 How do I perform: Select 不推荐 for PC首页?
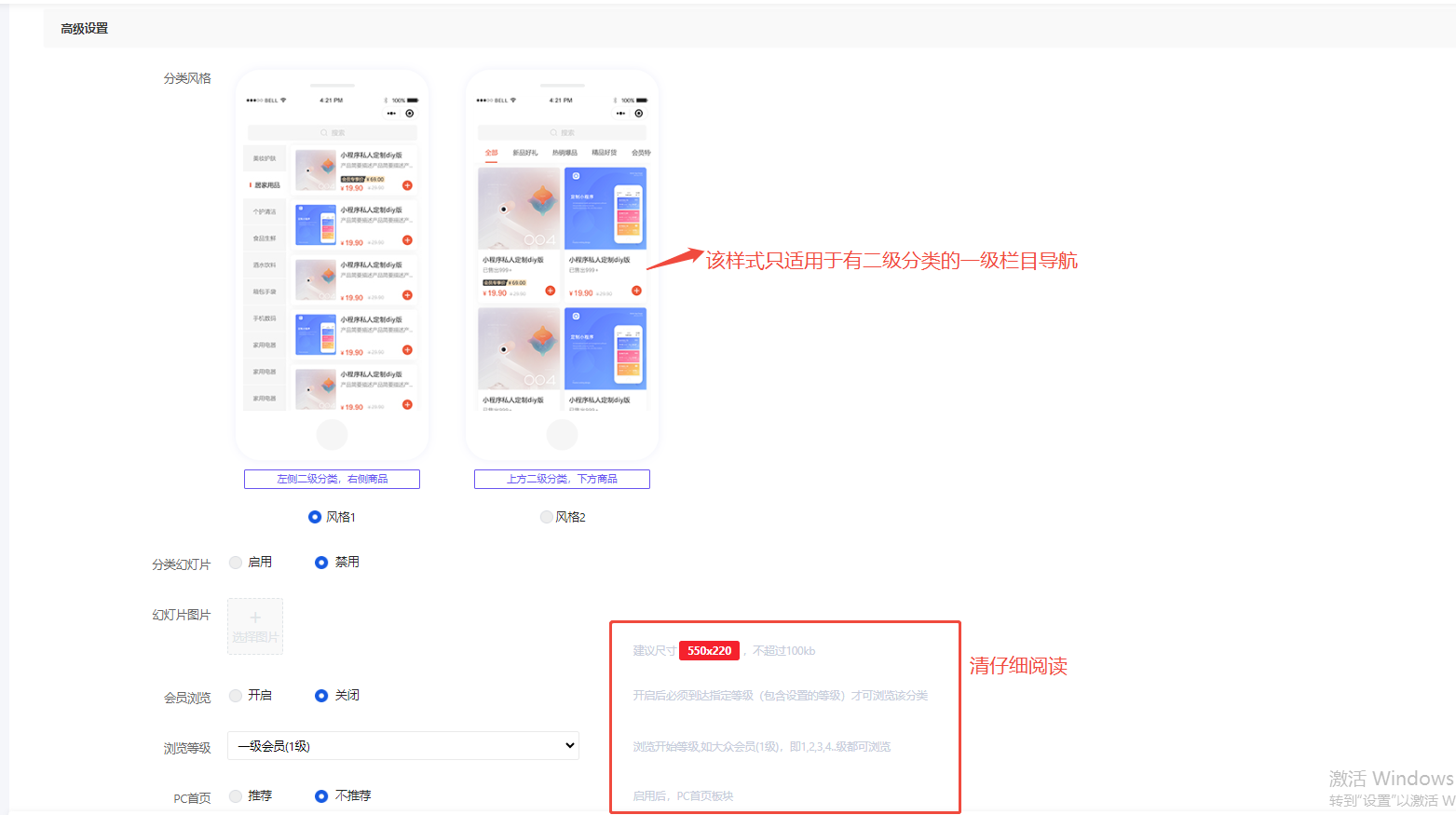click(321, 796)
